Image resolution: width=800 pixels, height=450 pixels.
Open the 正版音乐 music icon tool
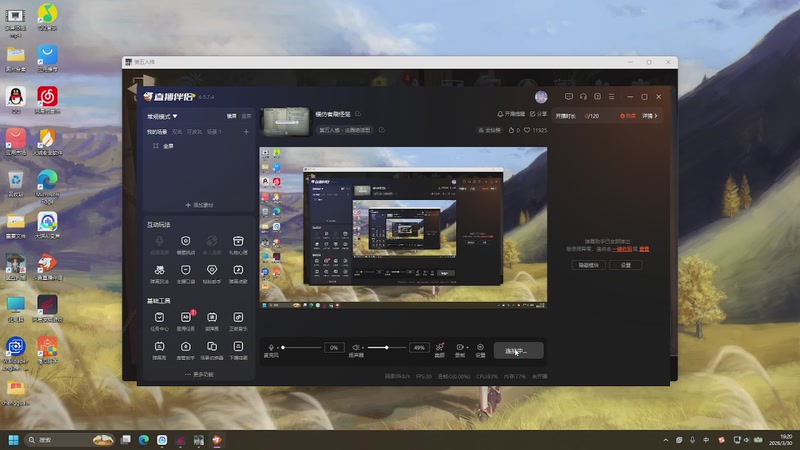238,321
